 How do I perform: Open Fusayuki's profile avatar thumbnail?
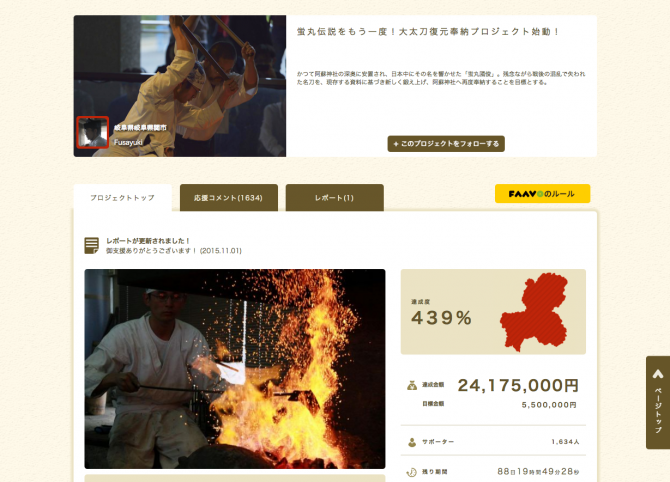93,132
